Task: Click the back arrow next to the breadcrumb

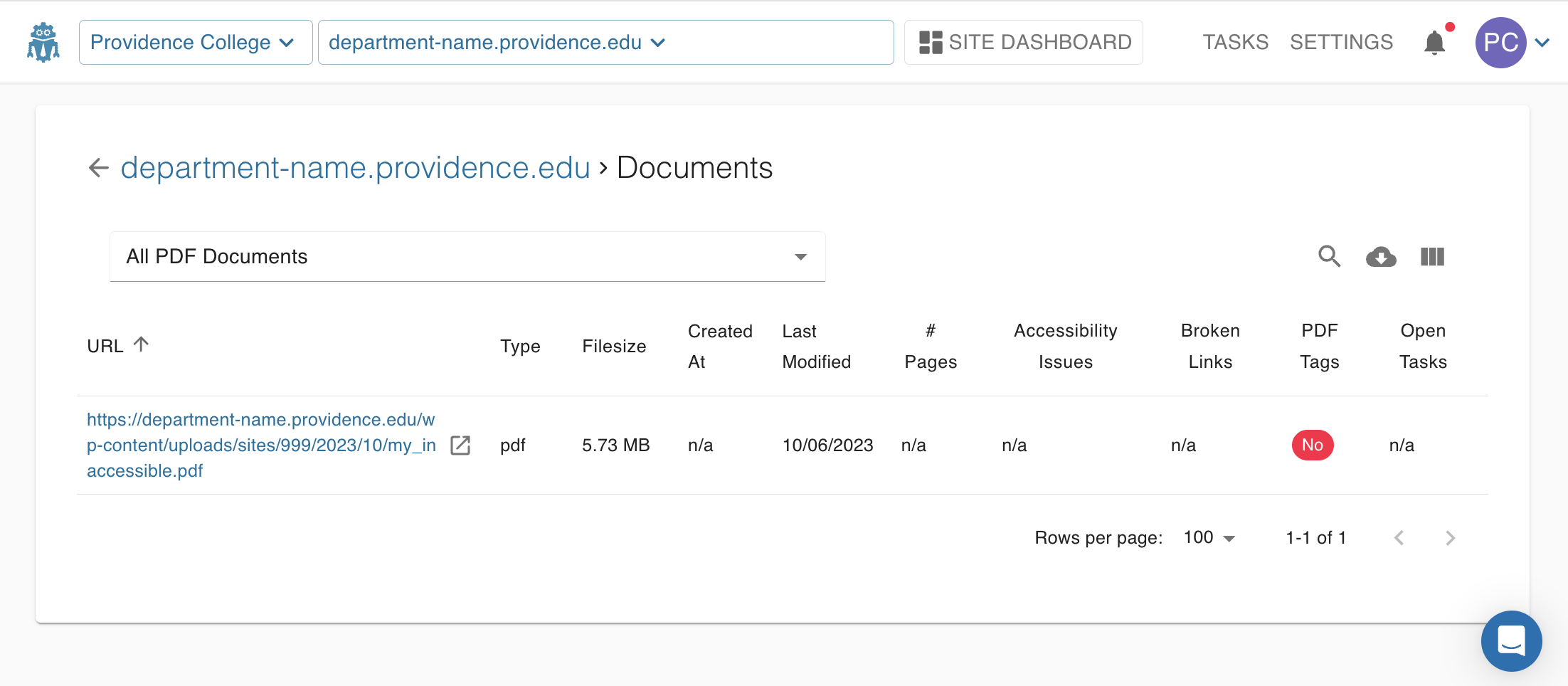Action: [x=97, y=168]
